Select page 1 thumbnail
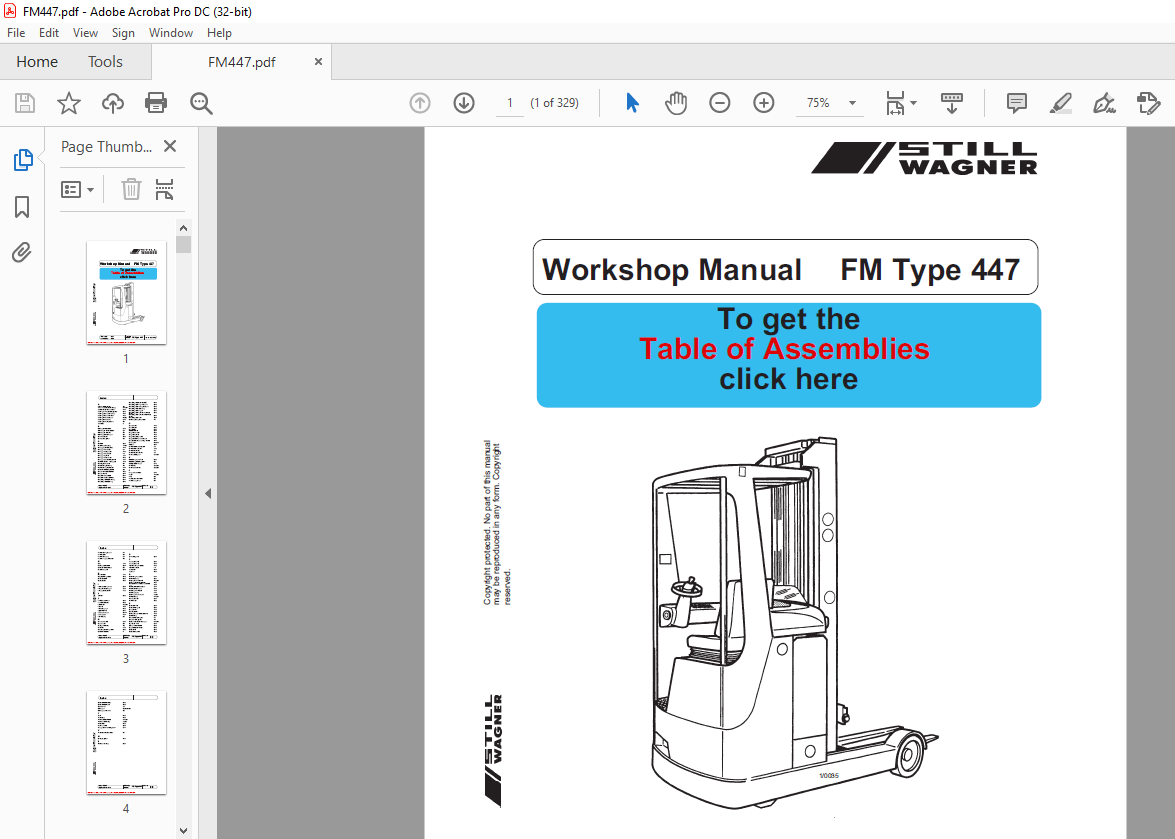Image resolution: width=1175 pixels, height=839 pixels. 126,293
